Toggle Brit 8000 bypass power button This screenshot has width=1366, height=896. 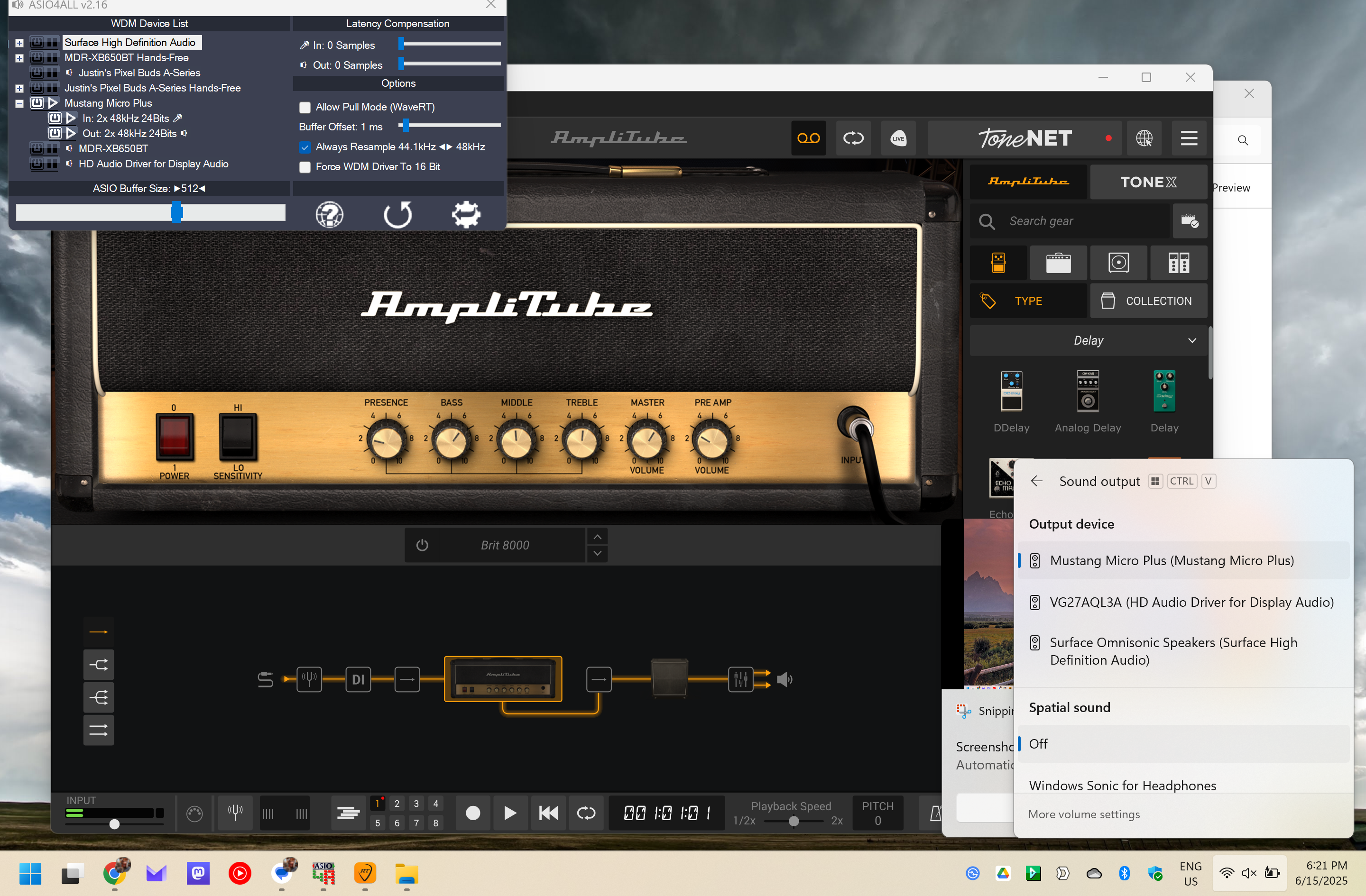pos(422,545)
